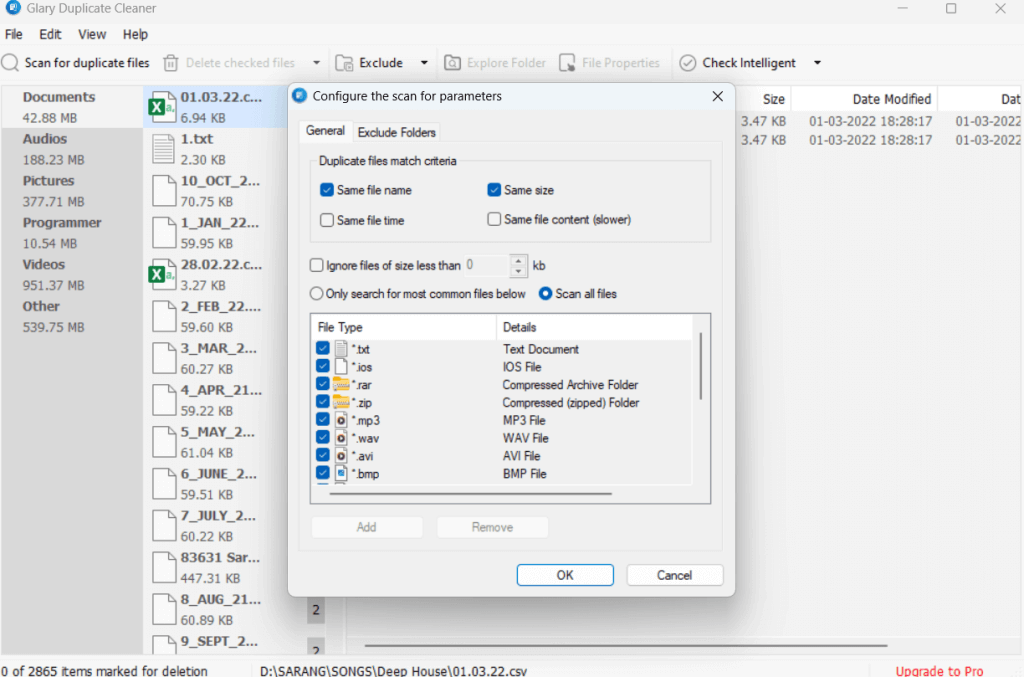Image resolution: width=1024 pixels, height=677 pixels.
Task: Open the Help menu
Action: tap(135, 34)
